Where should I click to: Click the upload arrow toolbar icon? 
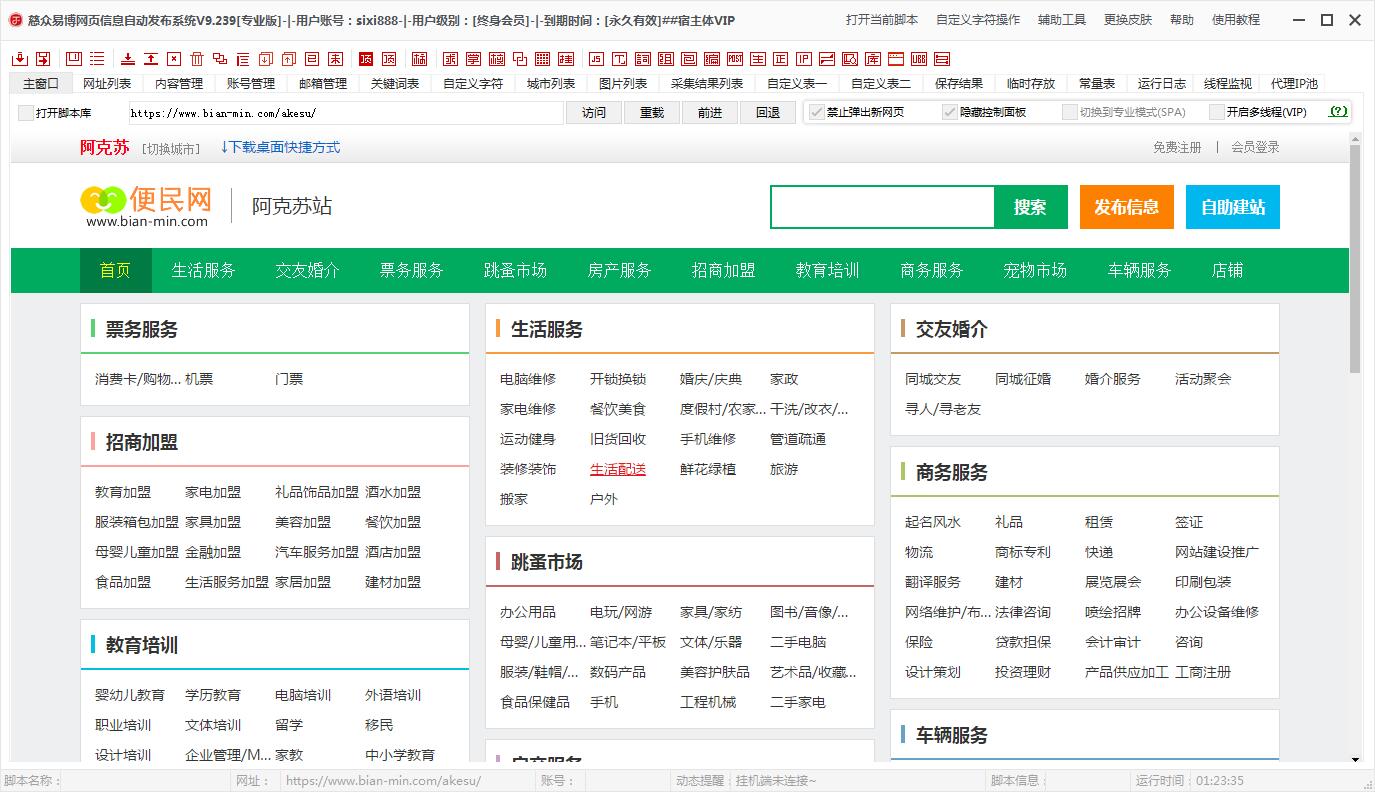point(151,59)
